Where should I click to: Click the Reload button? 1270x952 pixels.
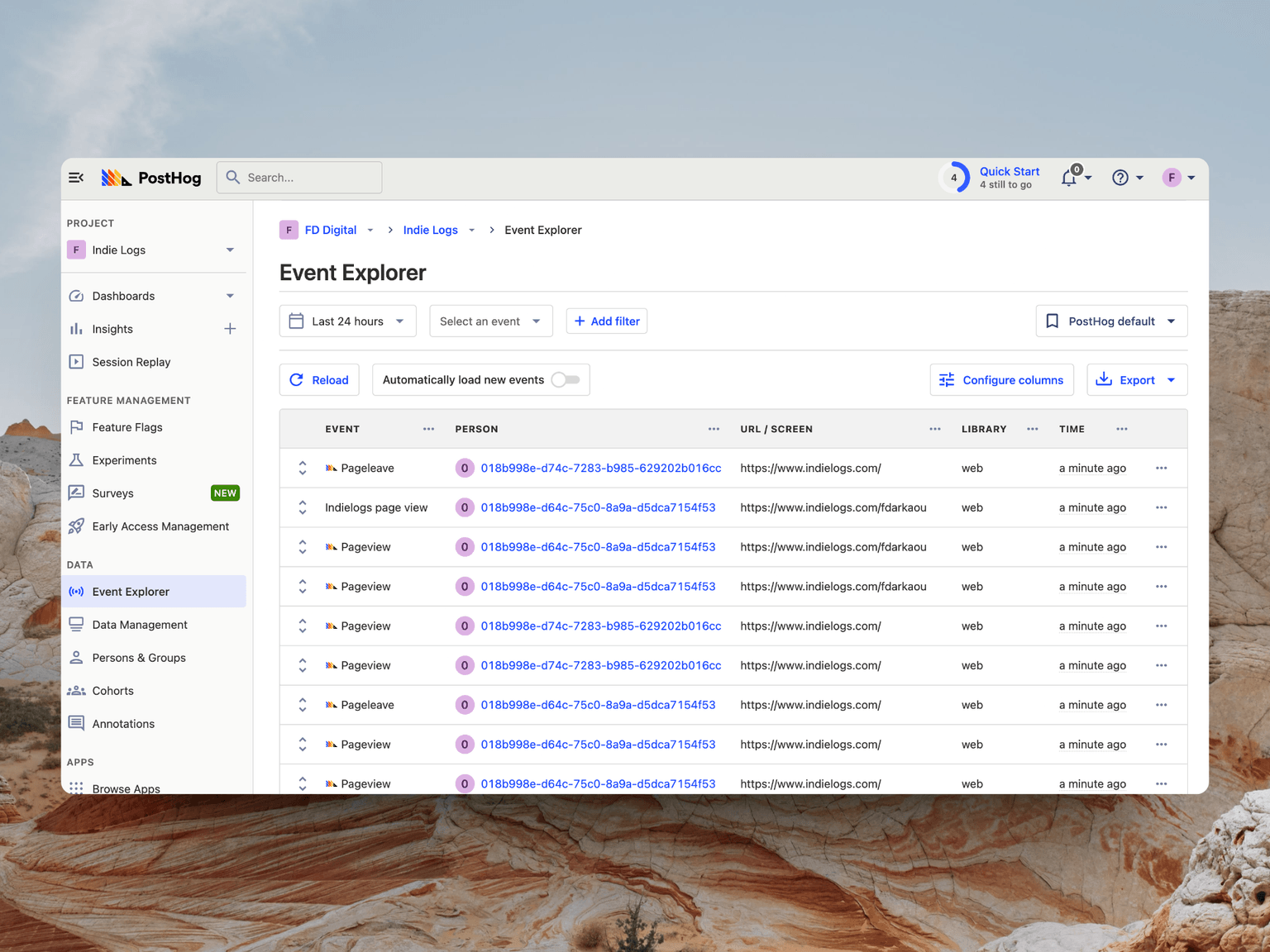[x=319, y=380]
